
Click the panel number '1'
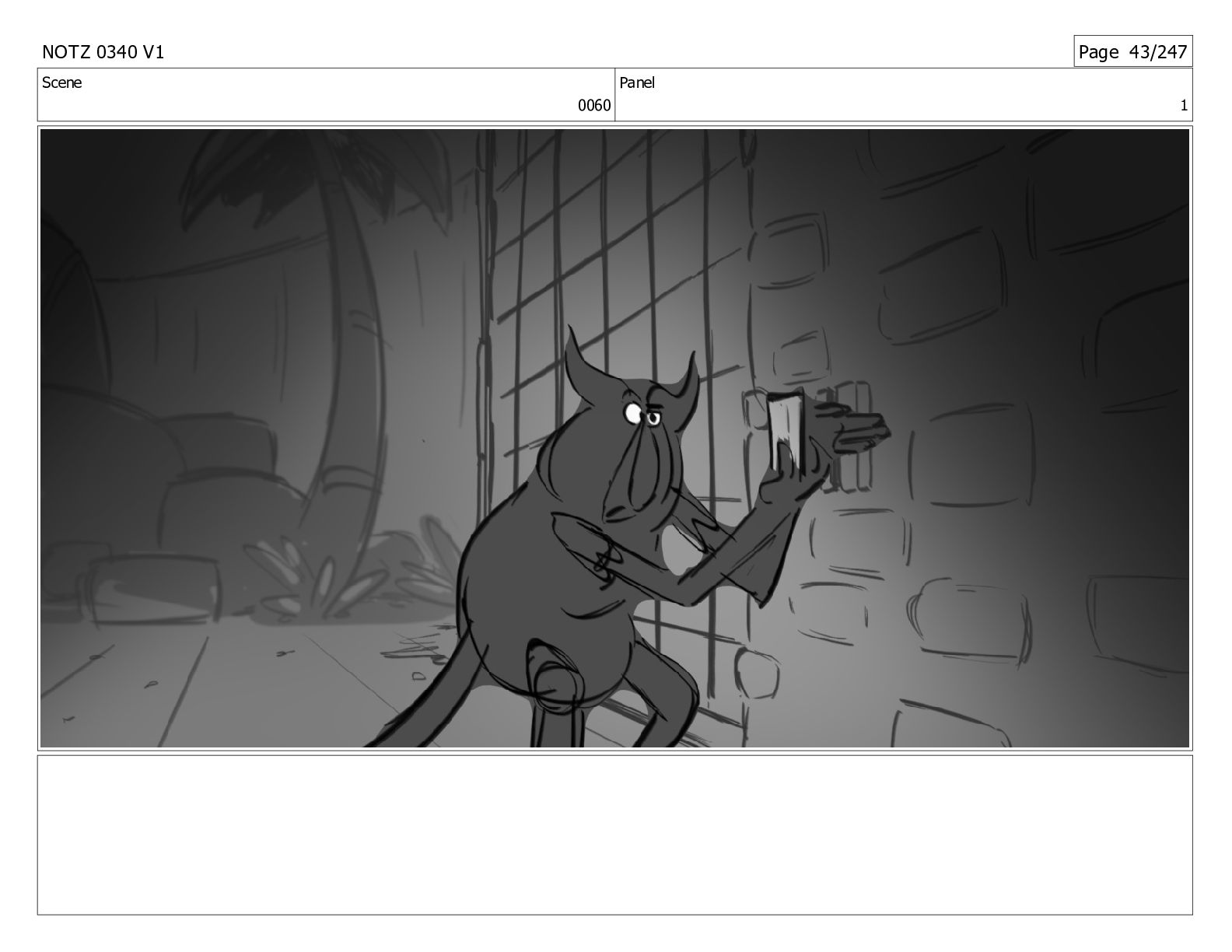(1184, 106)
